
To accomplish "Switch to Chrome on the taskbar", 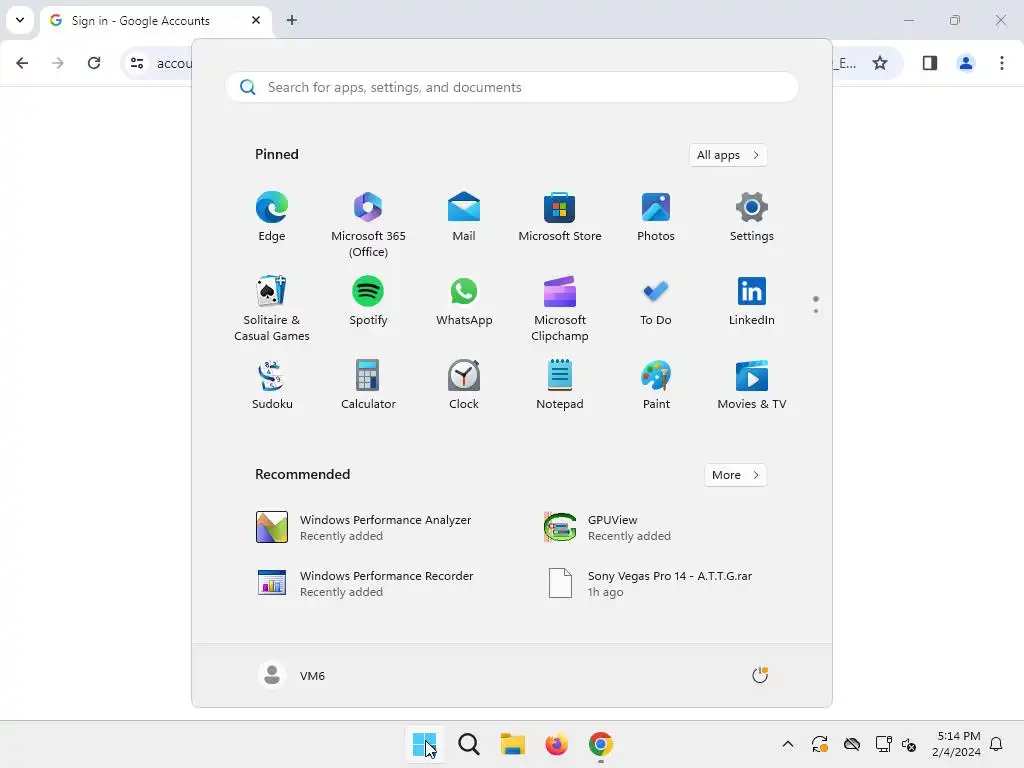I will [x=601, y=744].
